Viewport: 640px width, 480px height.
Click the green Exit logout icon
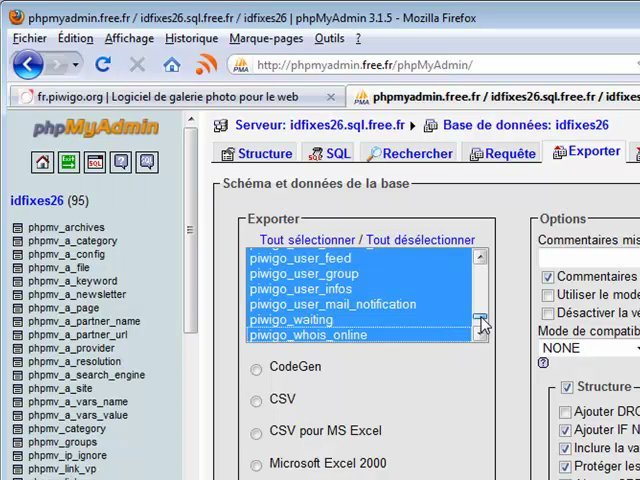point(68,162)
